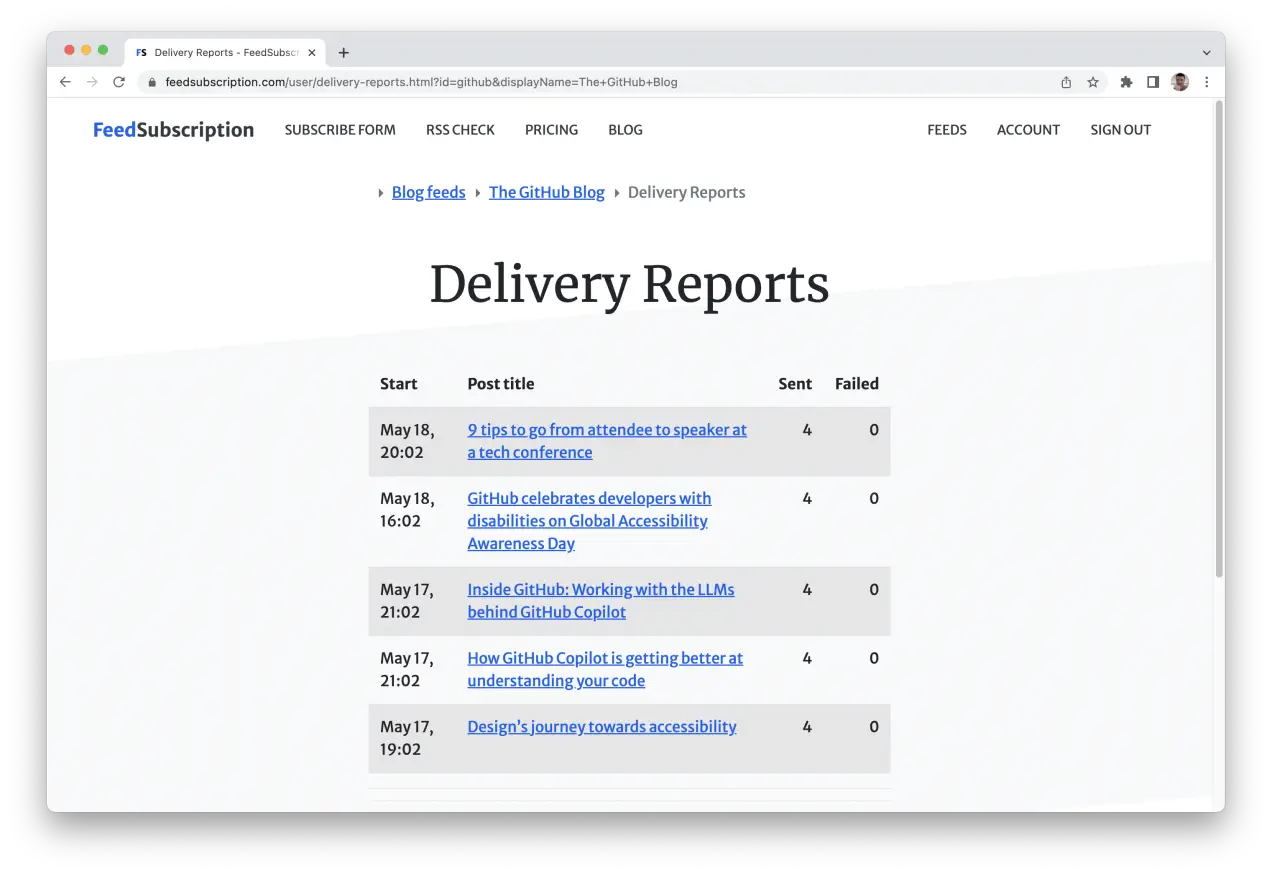The width and height of the screenshot is (1272, 874).
Task: View site security via the padlock icon
Action: (x=151, y=82)
